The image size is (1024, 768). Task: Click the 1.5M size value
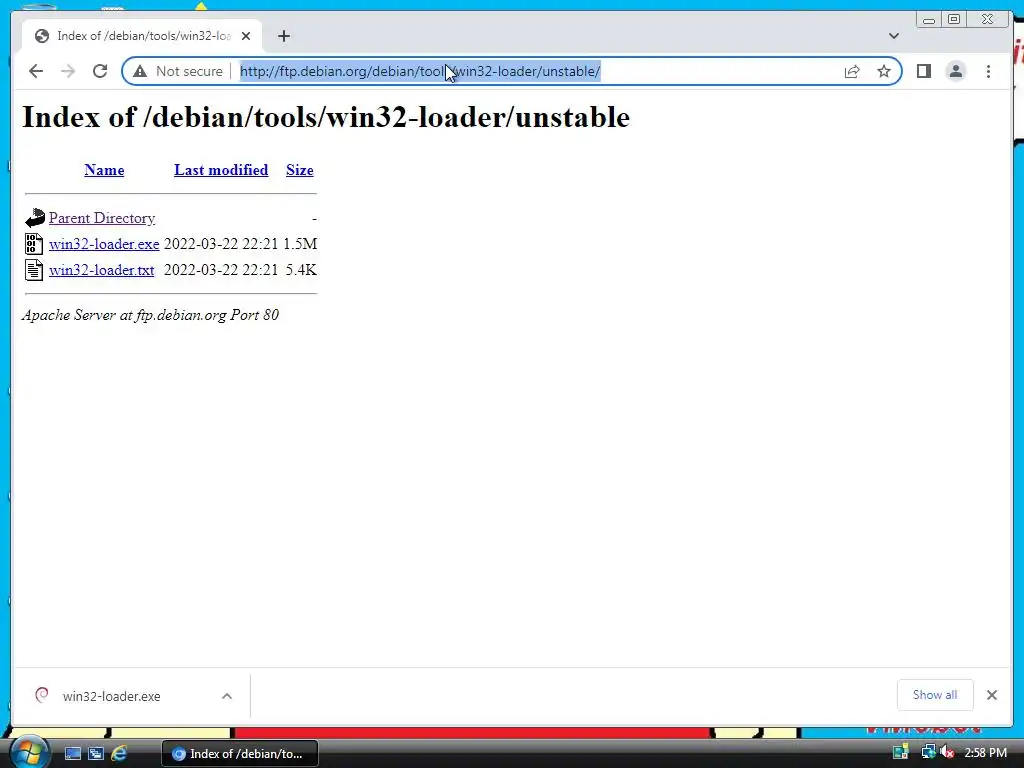[300, 244]
